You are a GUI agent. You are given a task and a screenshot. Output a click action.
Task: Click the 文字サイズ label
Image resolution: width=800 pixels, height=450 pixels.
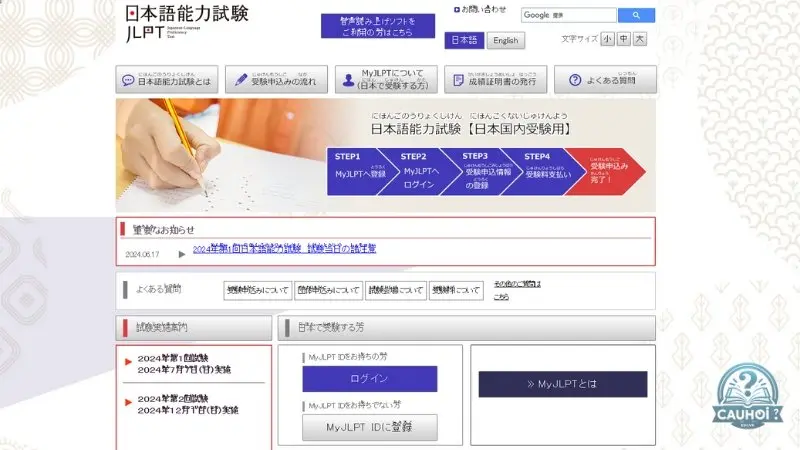[579, 39]
